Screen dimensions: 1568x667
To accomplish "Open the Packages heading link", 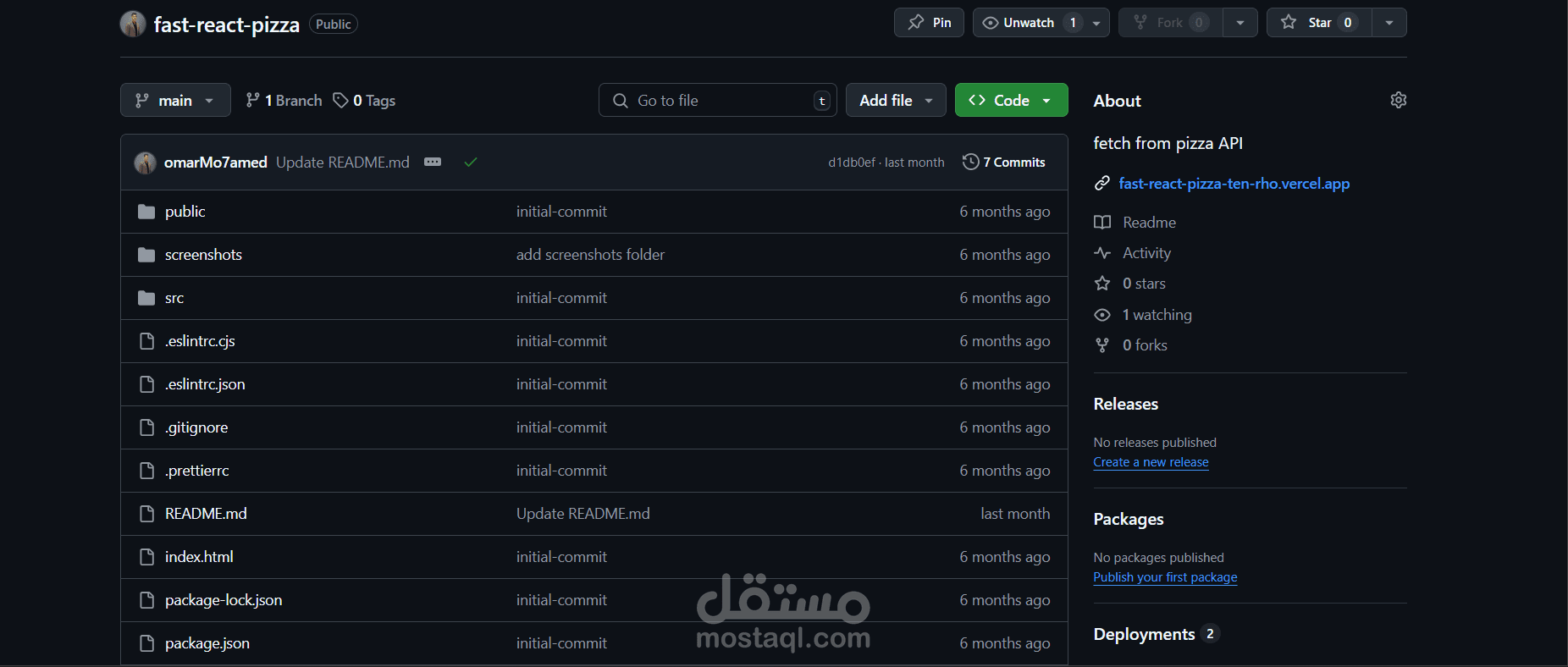I will [x=1129, y=519].
